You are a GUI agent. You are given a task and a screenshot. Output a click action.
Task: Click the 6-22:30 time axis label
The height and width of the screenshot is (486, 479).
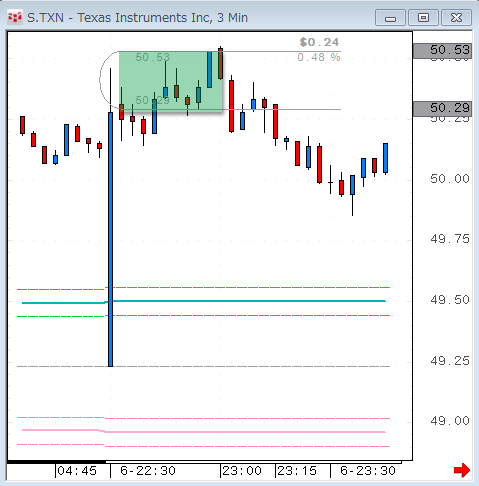(148, 471)
